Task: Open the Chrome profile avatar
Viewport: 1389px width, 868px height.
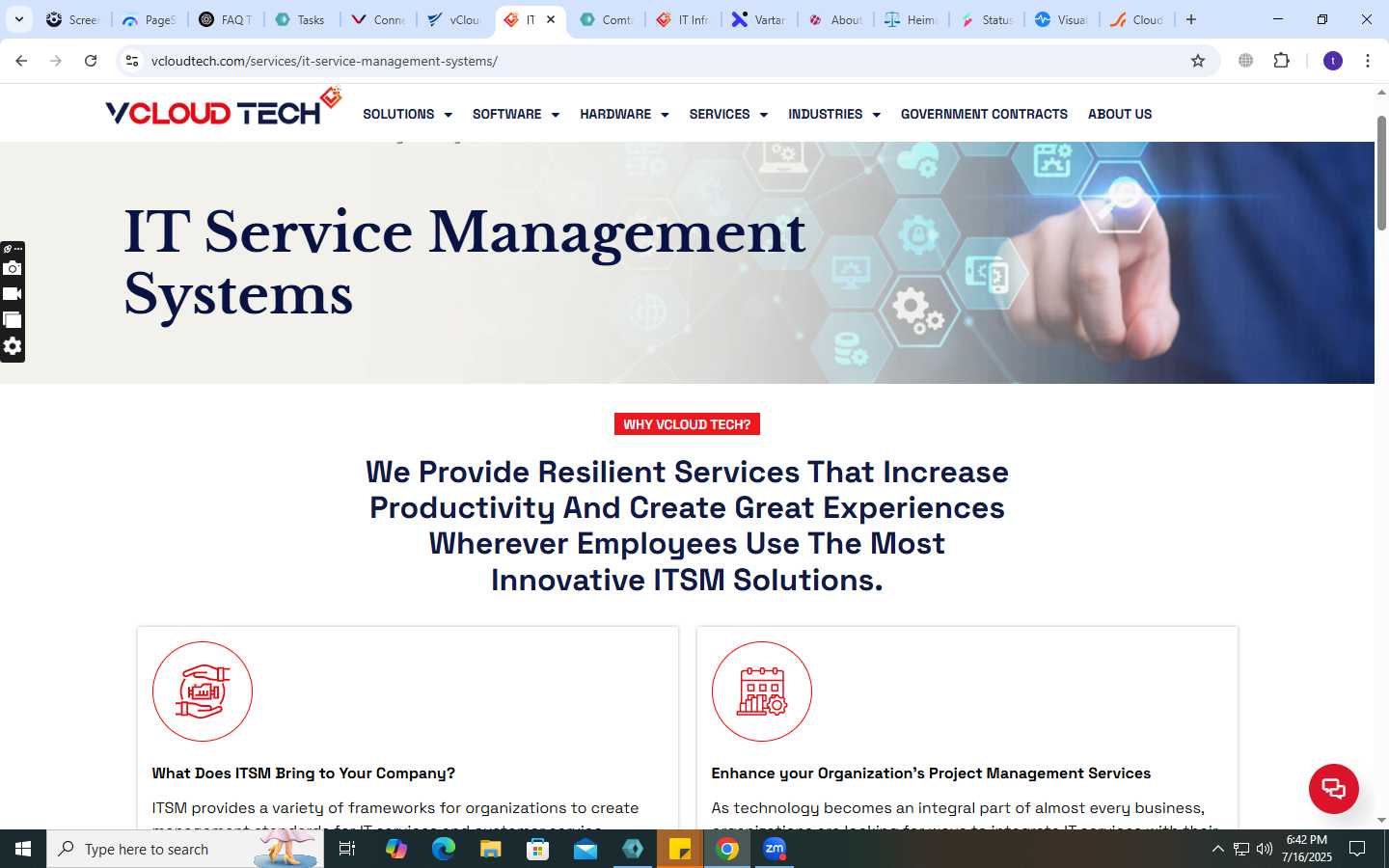Action: (1333, 61)
